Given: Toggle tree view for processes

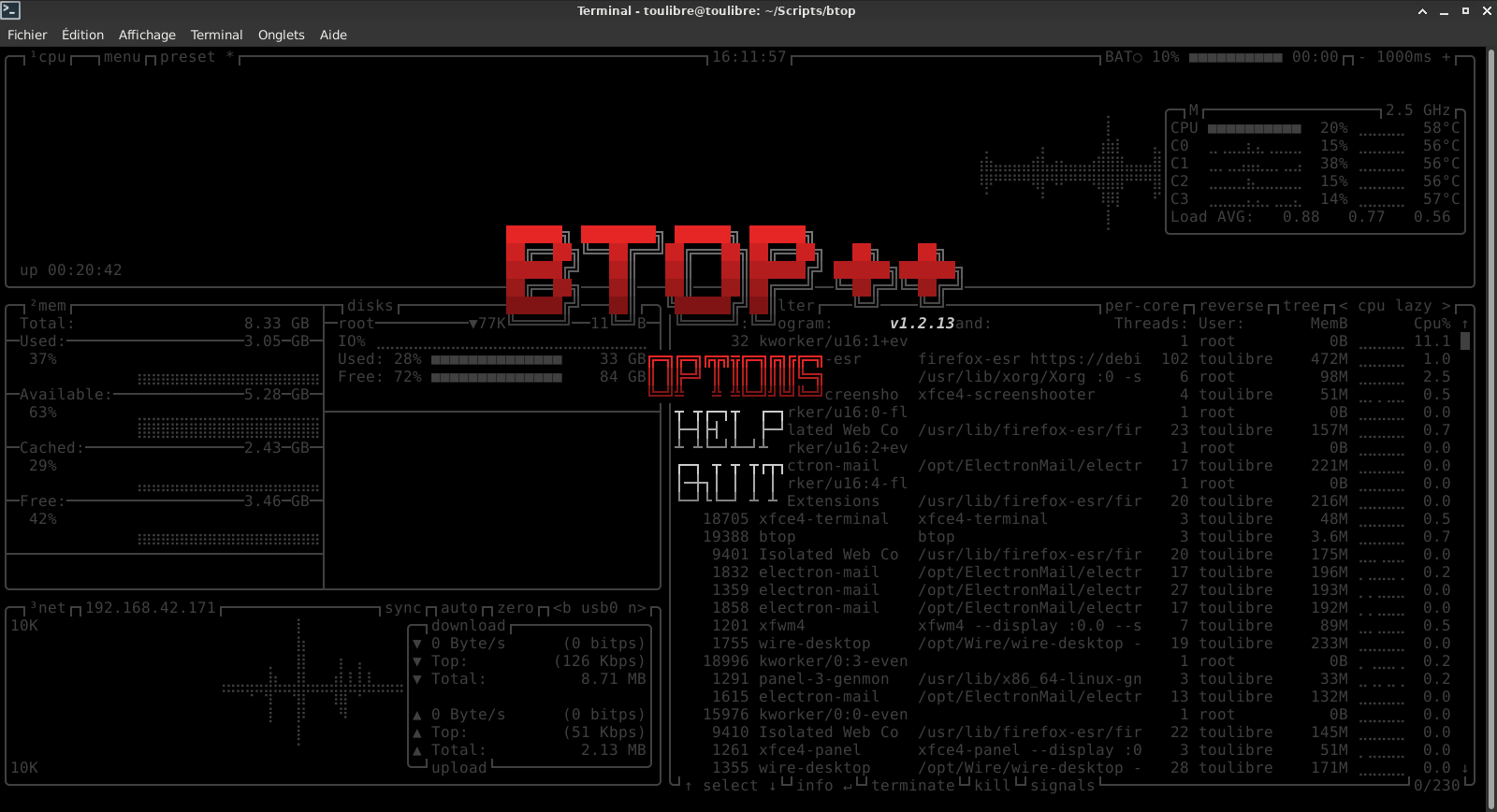Looking at the screenshot, I should (x=1301, y=306).
